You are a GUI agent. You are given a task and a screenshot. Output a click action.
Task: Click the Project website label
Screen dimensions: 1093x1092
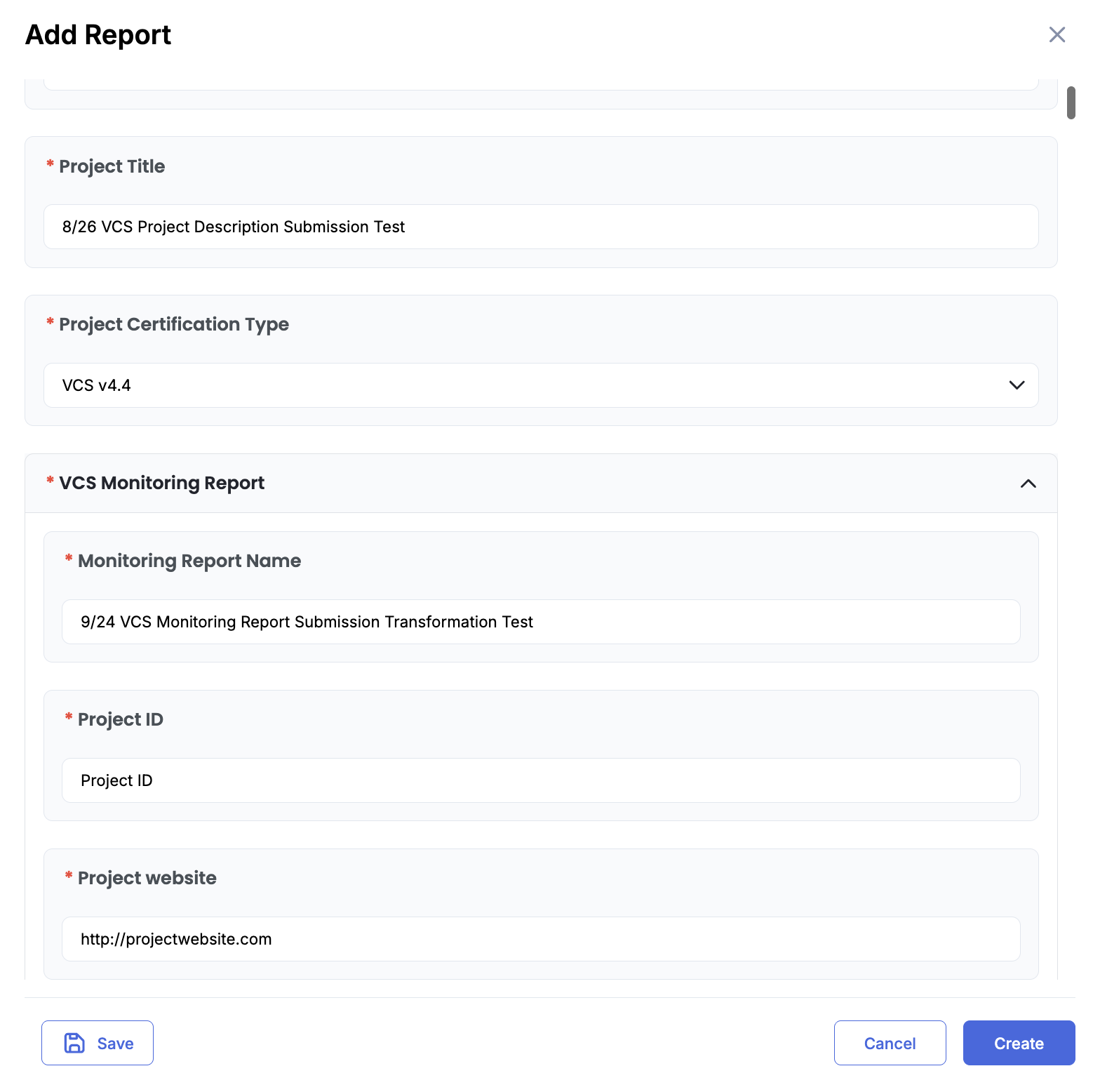pyautogui.click(x=147, y=878)
